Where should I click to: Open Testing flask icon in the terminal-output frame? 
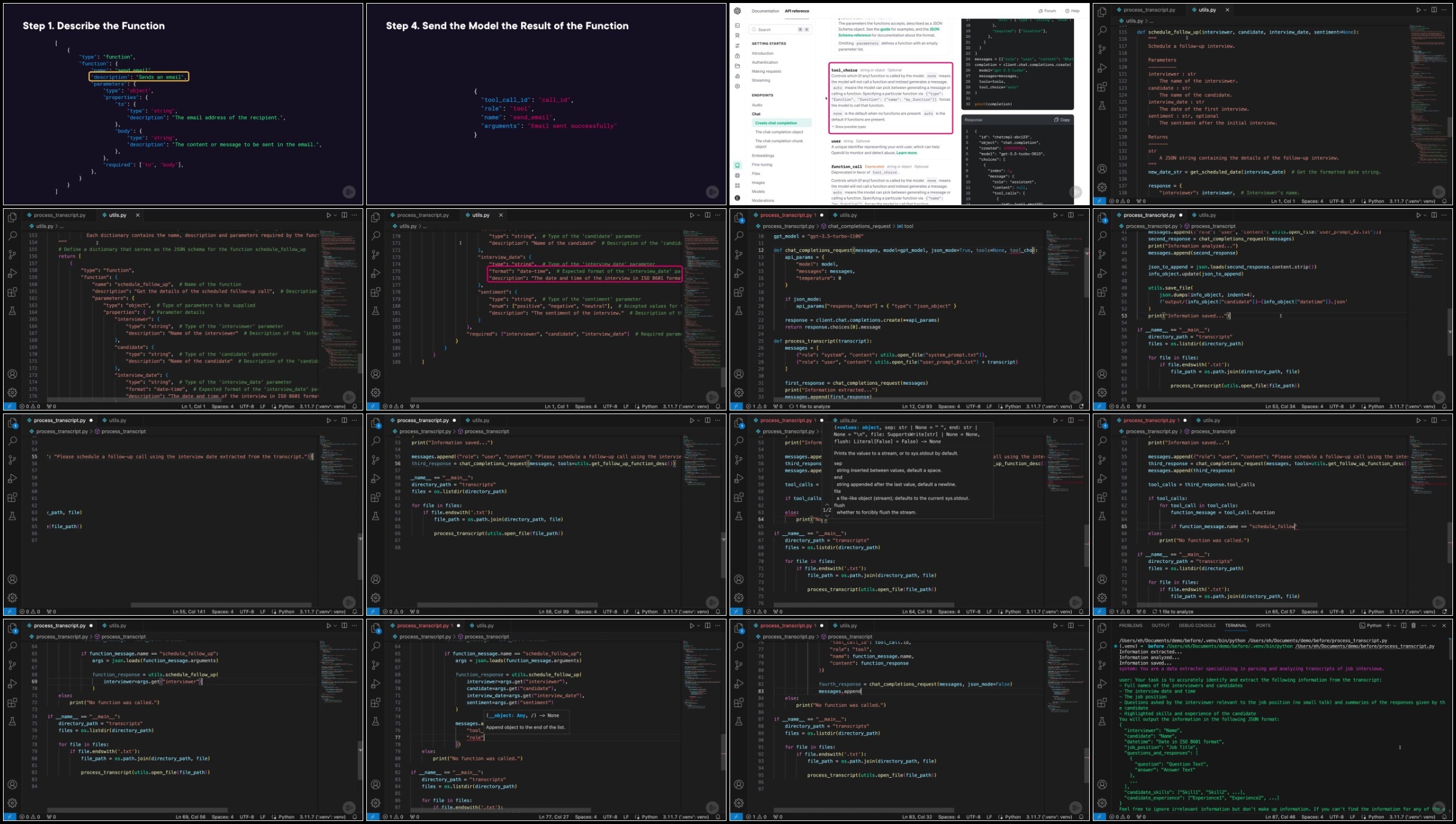click(1102, 721)
